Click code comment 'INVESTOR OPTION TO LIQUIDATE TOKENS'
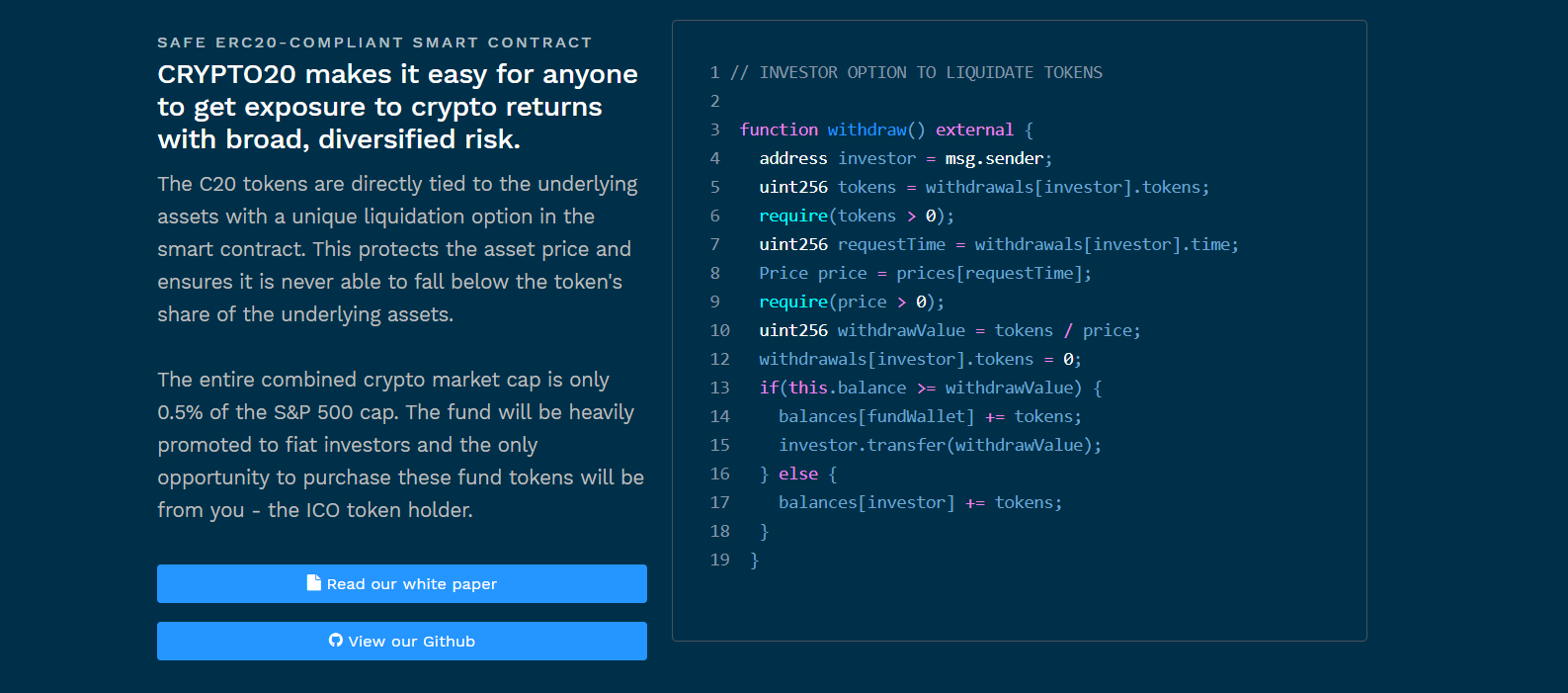Screen dimensions: 1568x693 [931, 72]
